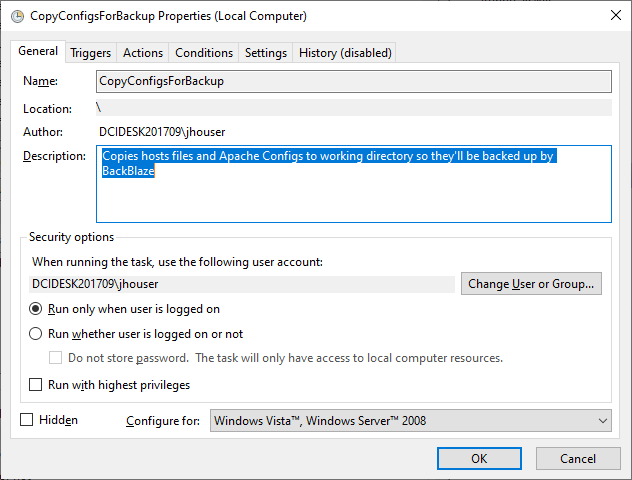Expand the Configure for dropdown

[411, 420]
